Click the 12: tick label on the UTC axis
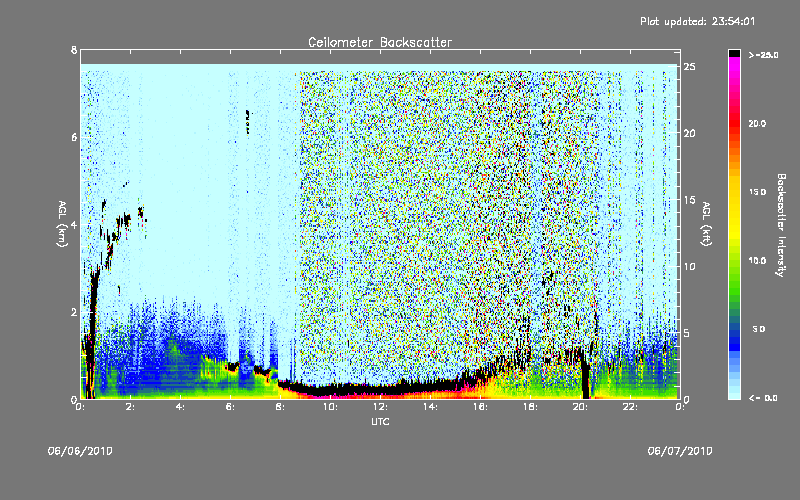Viewport: 800px width, 500px height. 380,407
